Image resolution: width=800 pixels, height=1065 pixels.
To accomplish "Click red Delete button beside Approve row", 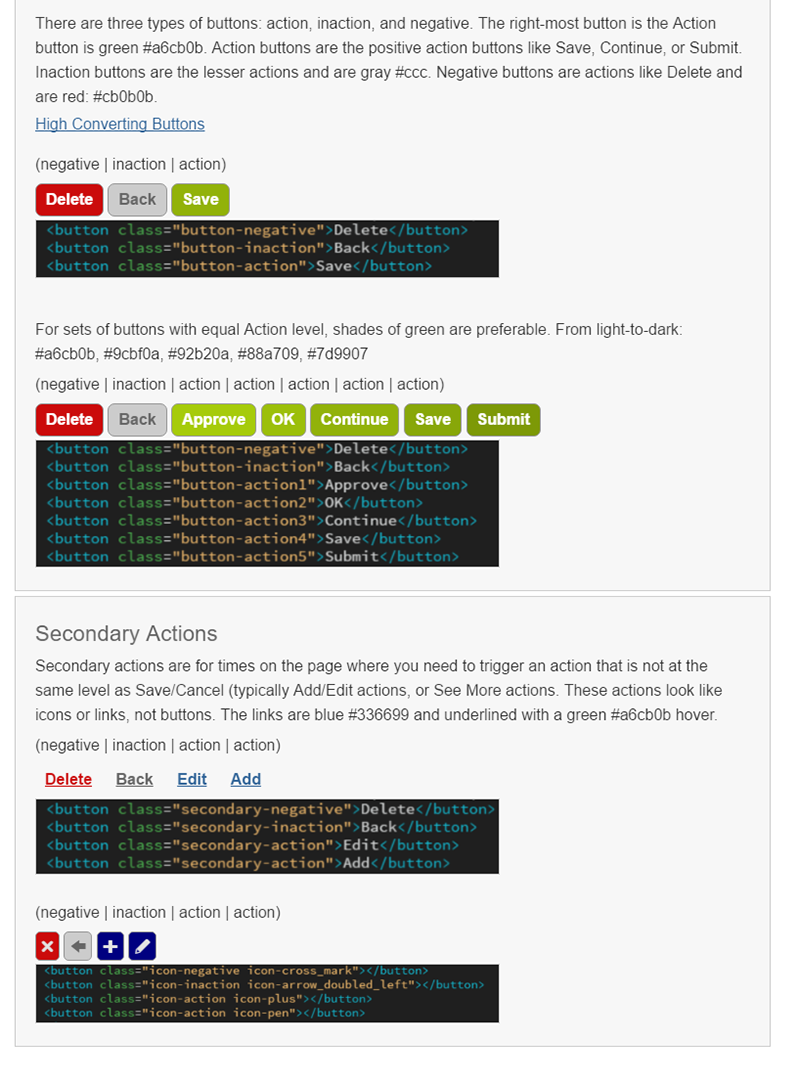I will pyautogui.click(x=69, y=420).
